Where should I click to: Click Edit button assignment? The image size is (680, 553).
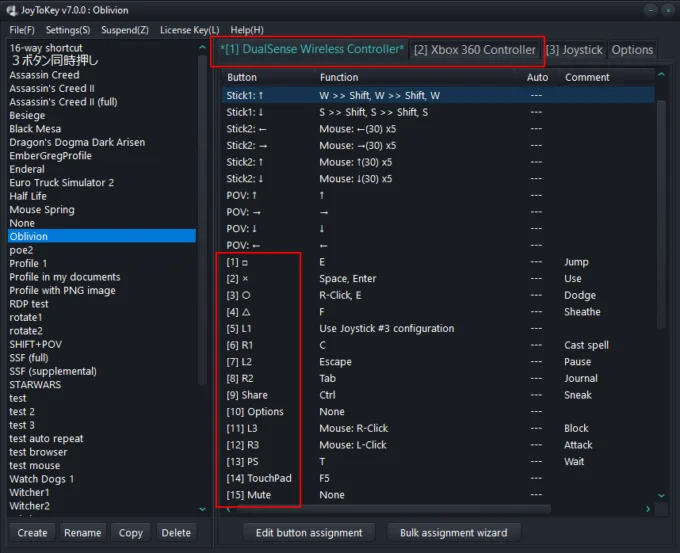pyautogui.click(x=309, y=533)
